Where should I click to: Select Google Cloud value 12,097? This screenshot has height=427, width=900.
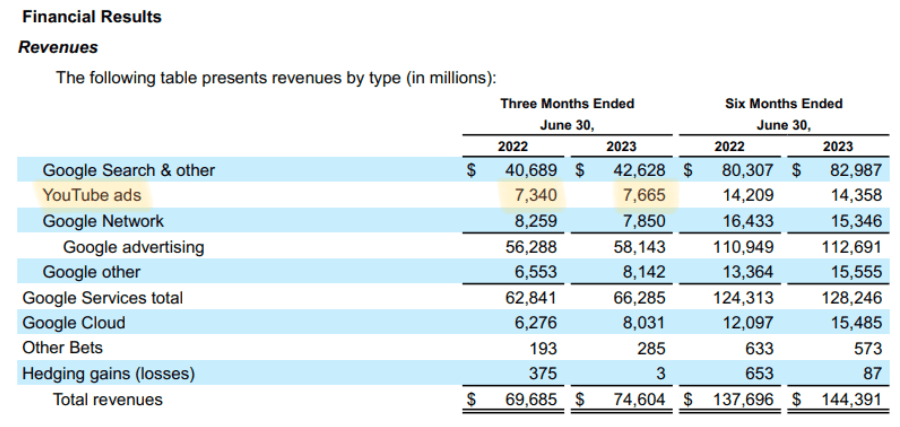[747, 323]
